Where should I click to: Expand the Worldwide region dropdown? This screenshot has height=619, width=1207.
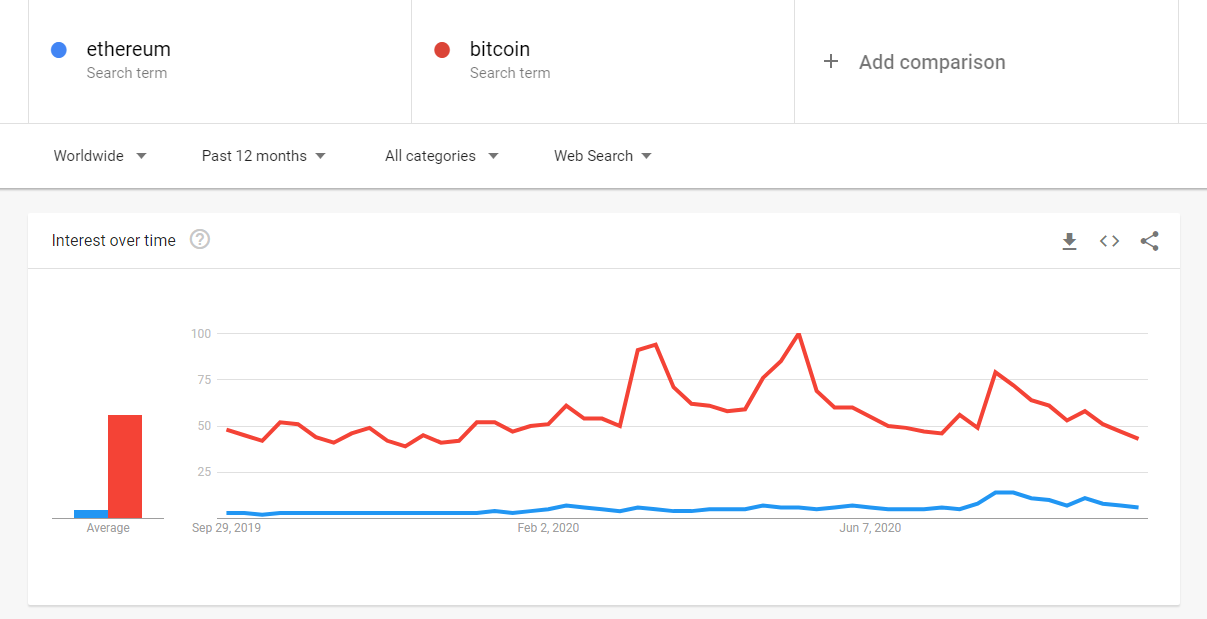[100, 156]
